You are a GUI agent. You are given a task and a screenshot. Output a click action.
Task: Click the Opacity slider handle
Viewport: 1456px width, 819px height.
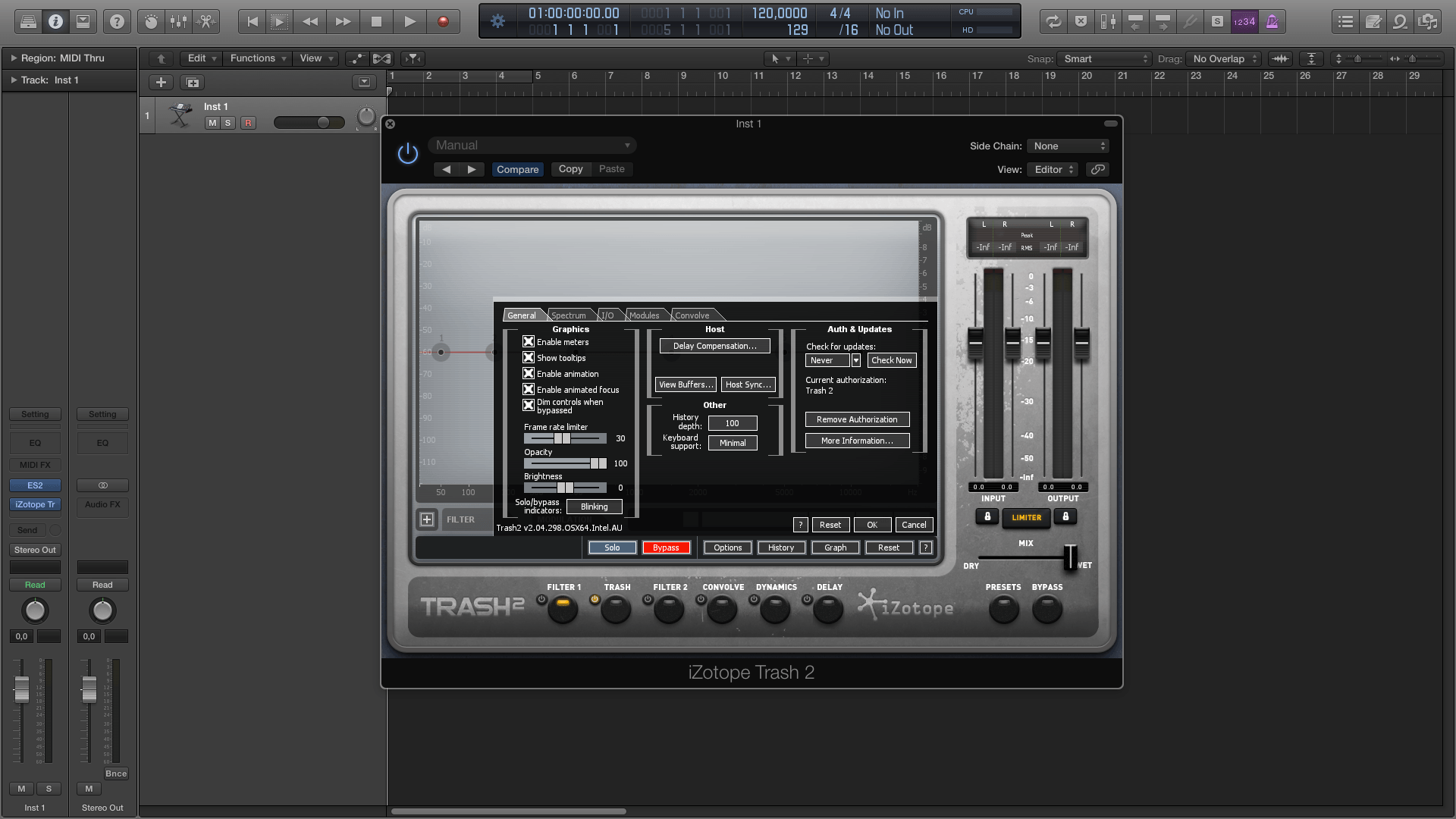599,463
